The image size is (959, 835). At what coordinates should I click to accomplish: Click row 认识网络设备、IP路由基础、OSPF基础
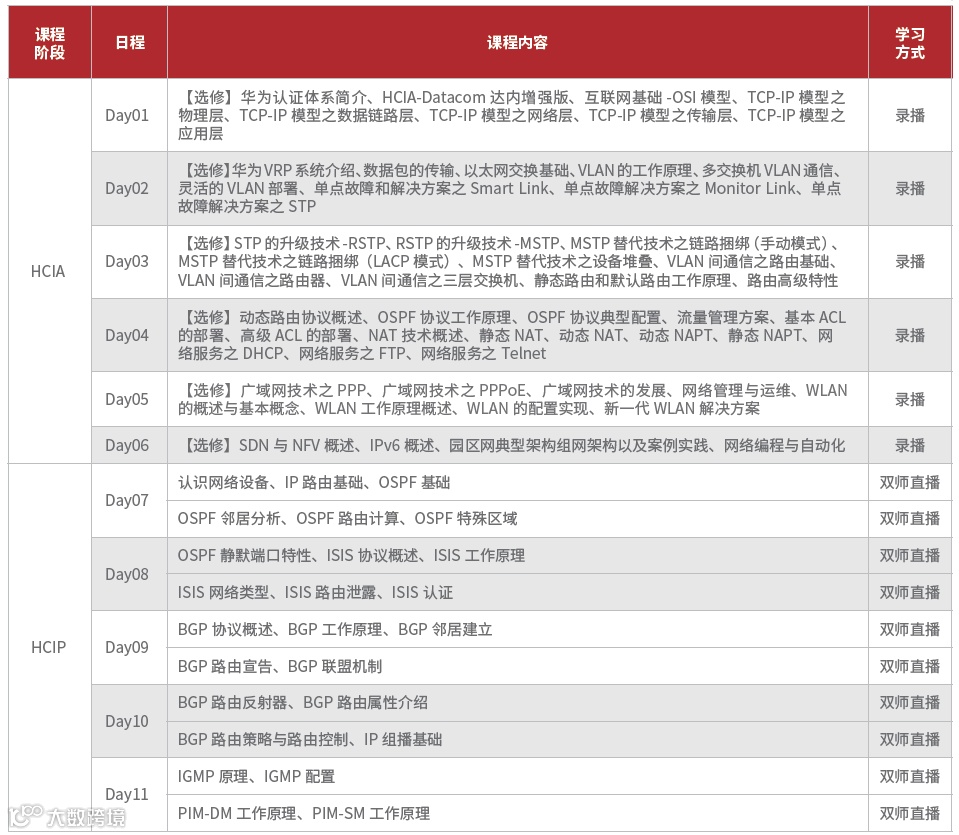[517, 482]
